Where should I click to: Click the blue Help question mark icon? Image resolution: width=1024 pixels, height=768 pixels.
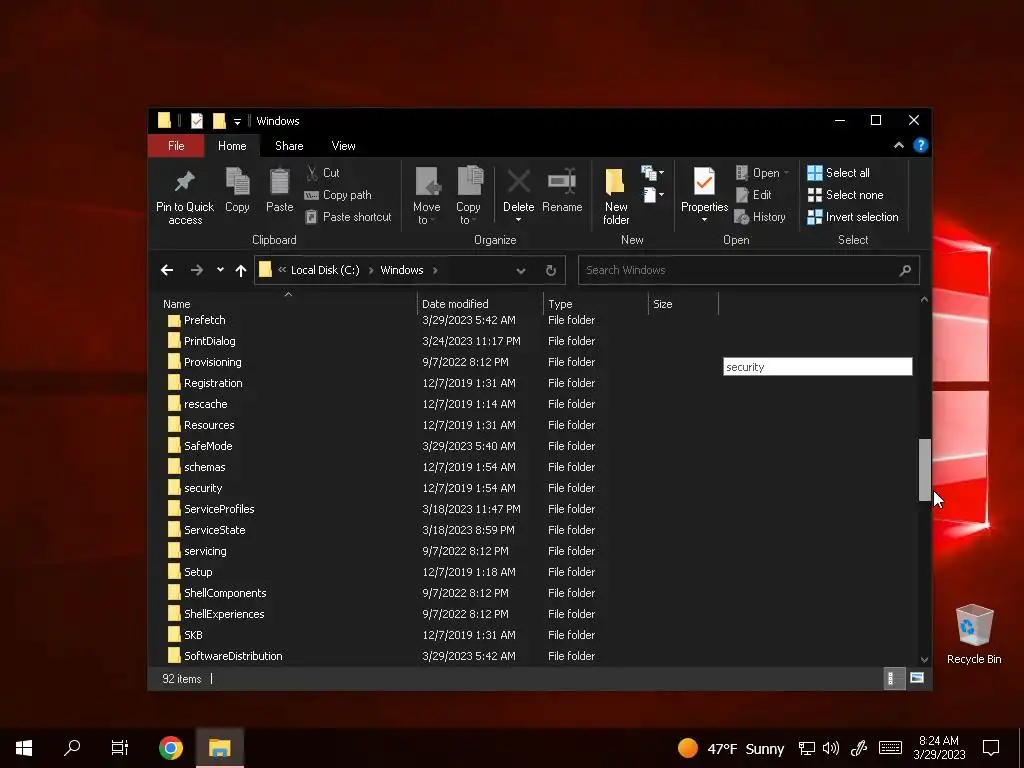[920, 146]
